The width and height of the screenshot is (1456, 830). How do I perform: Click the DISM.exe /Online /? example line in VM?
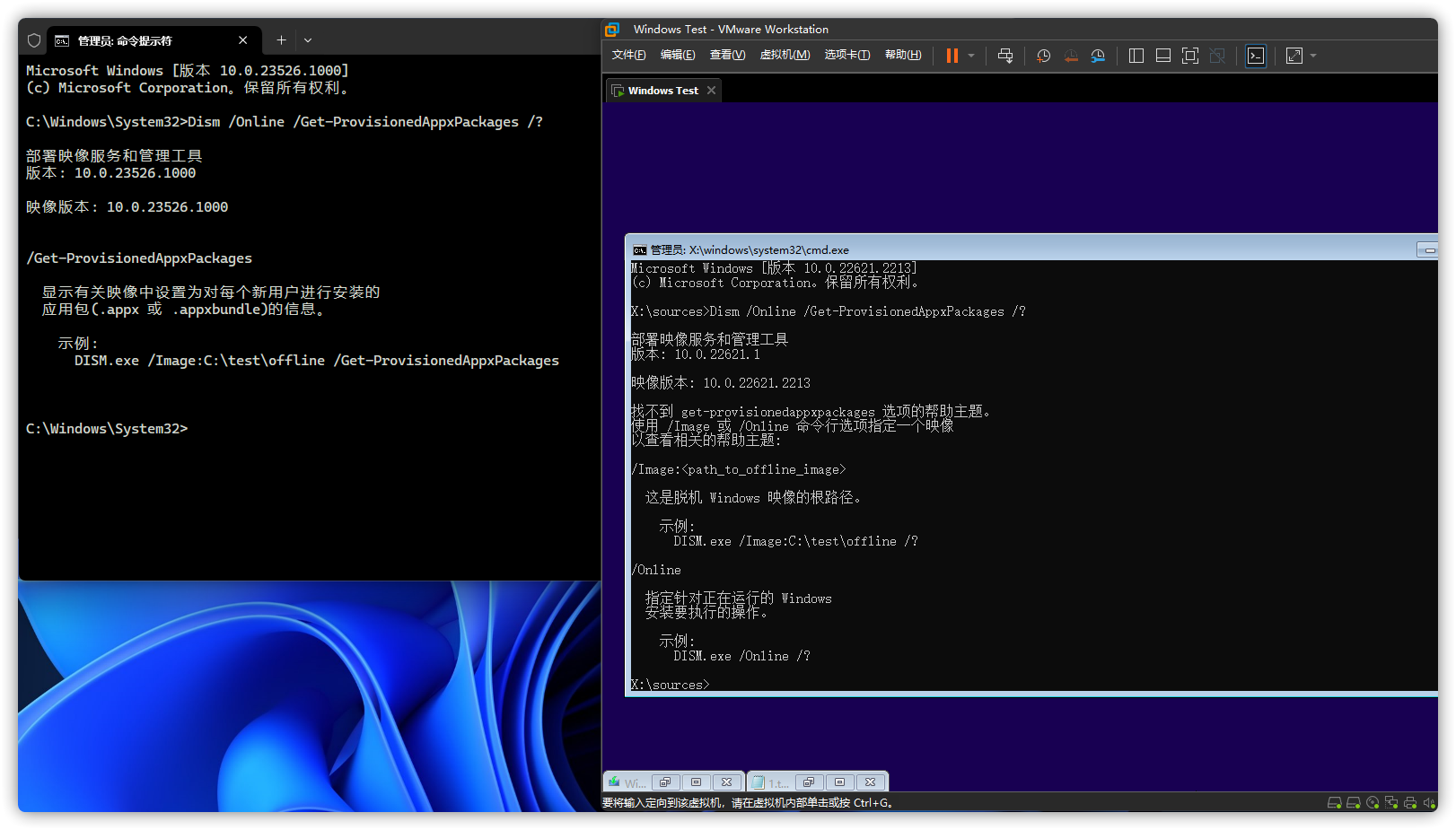click(x=741, y=656)
